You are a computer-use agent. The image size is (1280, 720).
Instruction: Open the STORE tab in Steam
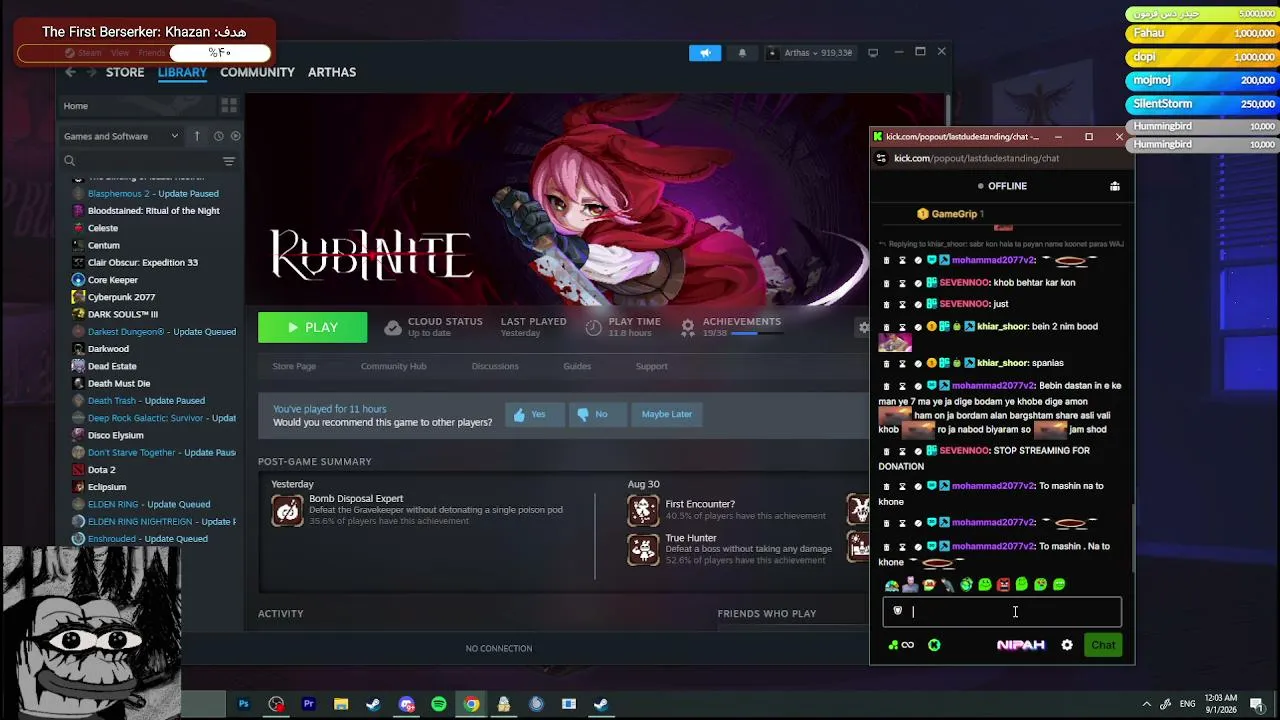125,72
